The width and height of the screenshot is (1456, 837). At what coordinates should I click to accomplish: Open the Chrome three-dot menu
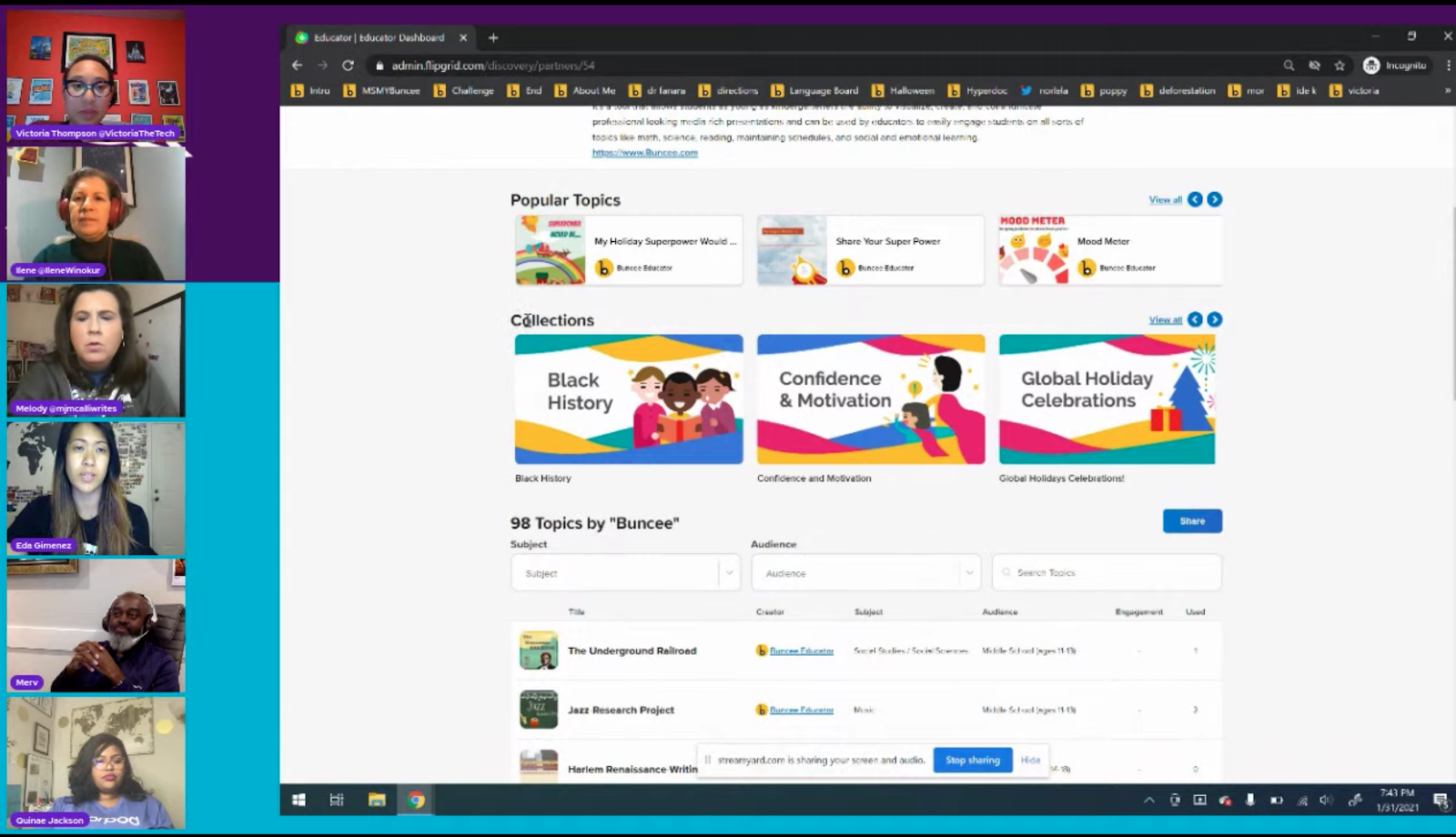pyautogui.click(x=1448, y=66)
